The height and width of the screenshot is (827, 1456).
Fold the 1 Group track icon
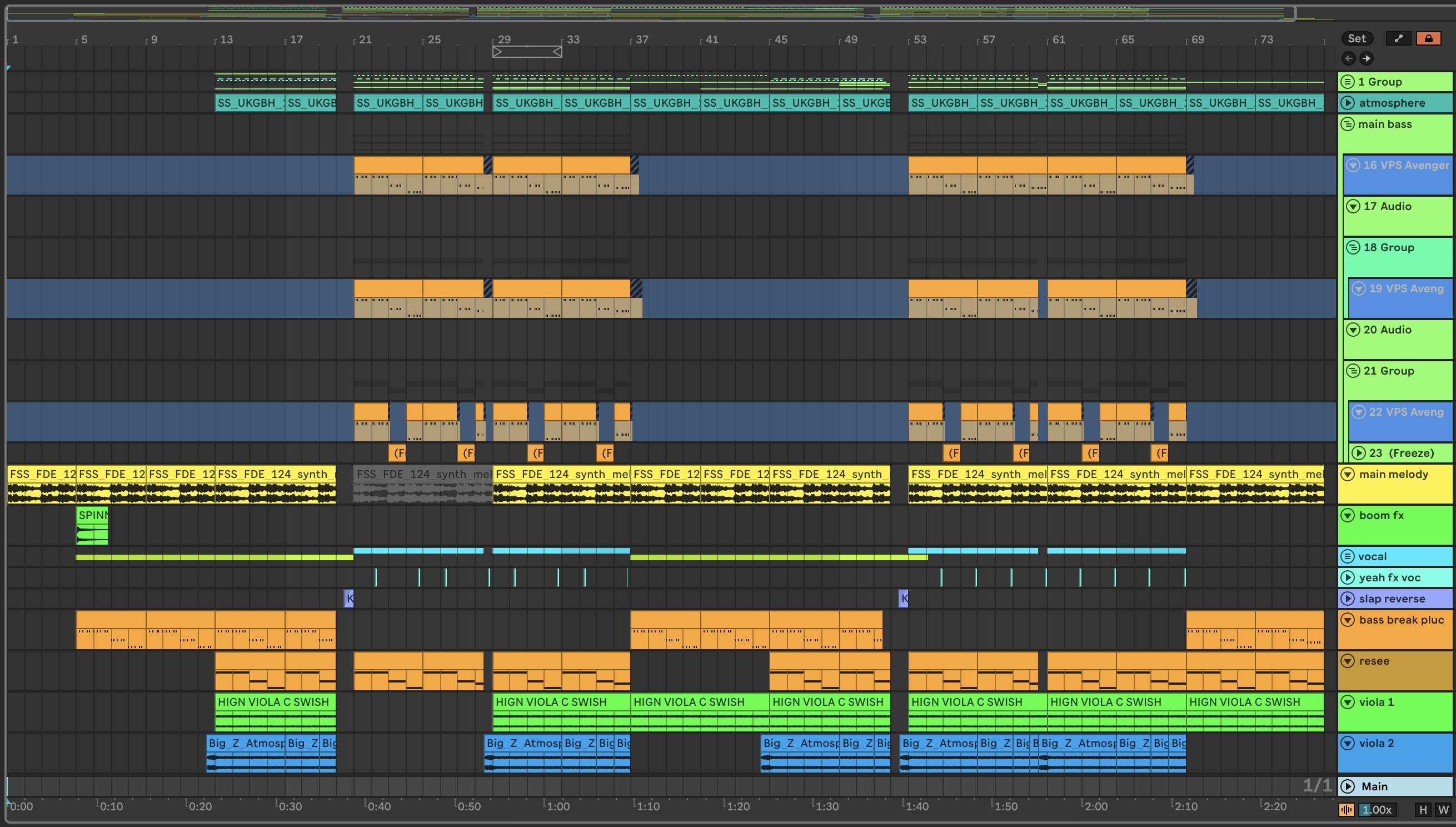(x=1347, y=82)
